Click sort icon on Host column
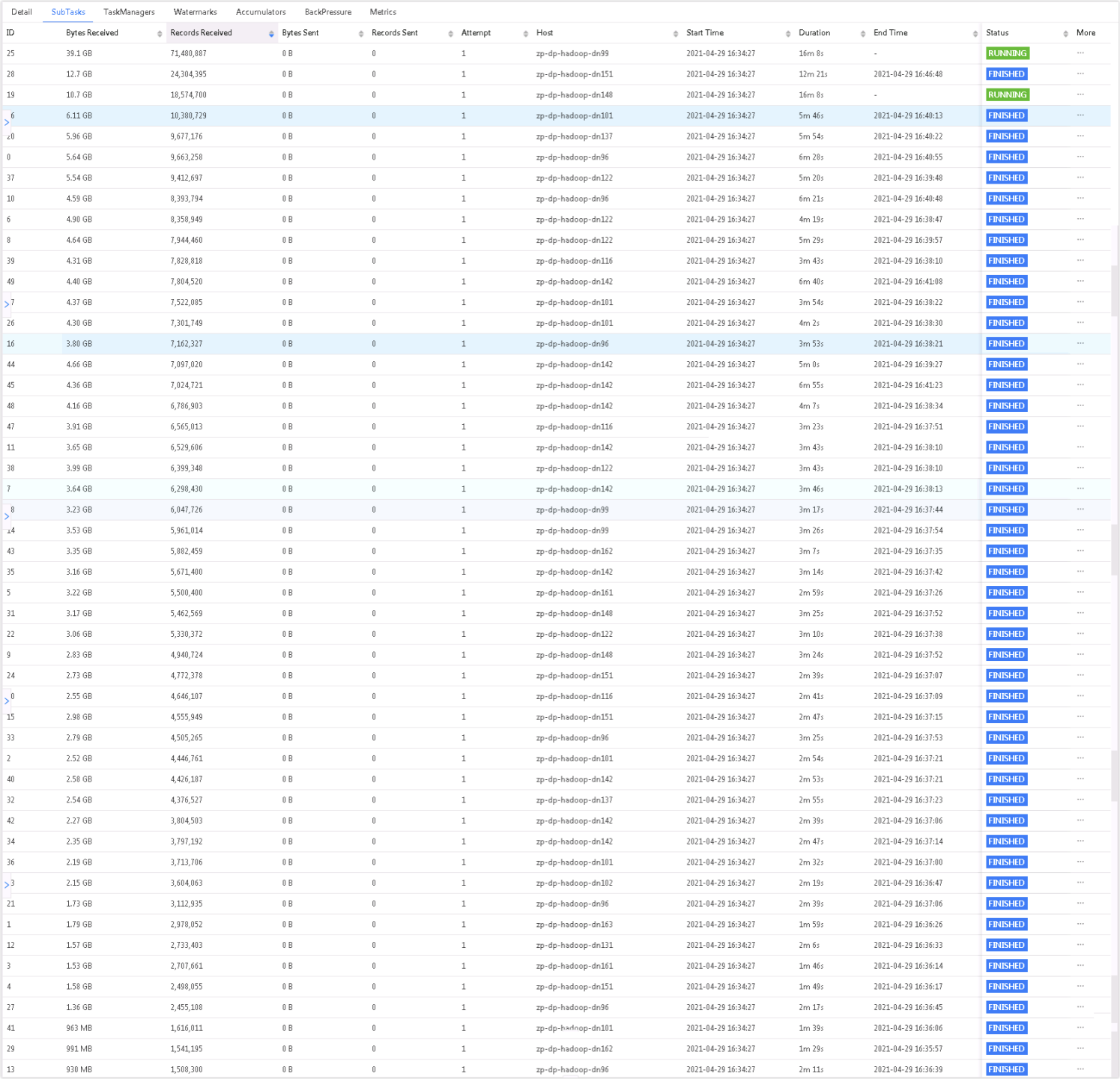This screenshot has width=1120, height=1079. pos(676,34)
